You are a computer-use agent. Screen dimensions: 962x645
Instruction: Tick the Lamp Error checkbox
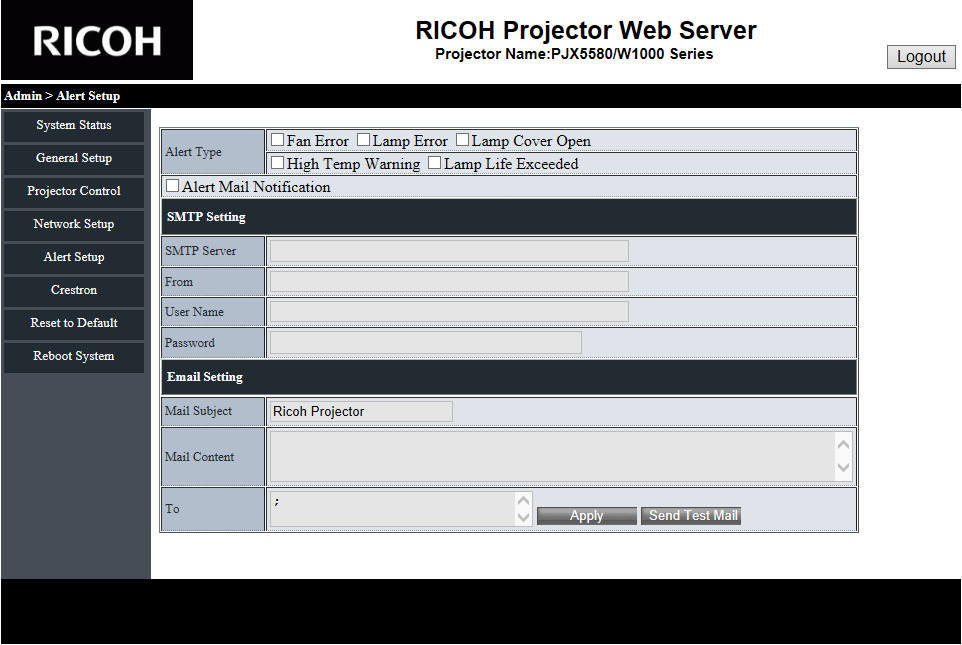pyautogui.click(x=363, y=140)
